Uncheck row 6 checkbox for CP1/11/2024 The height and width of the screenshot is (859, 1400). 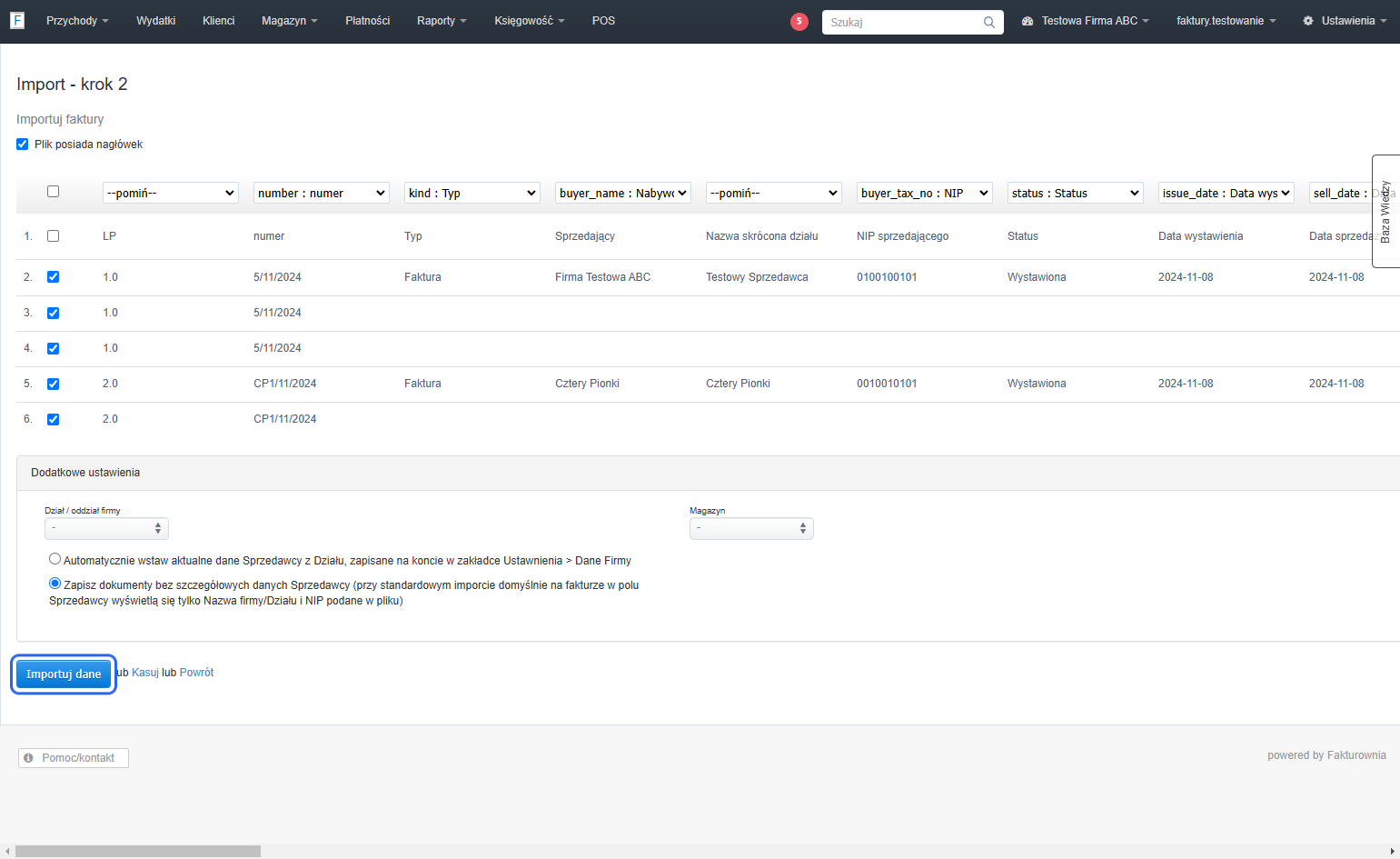(x=53, y=419)
